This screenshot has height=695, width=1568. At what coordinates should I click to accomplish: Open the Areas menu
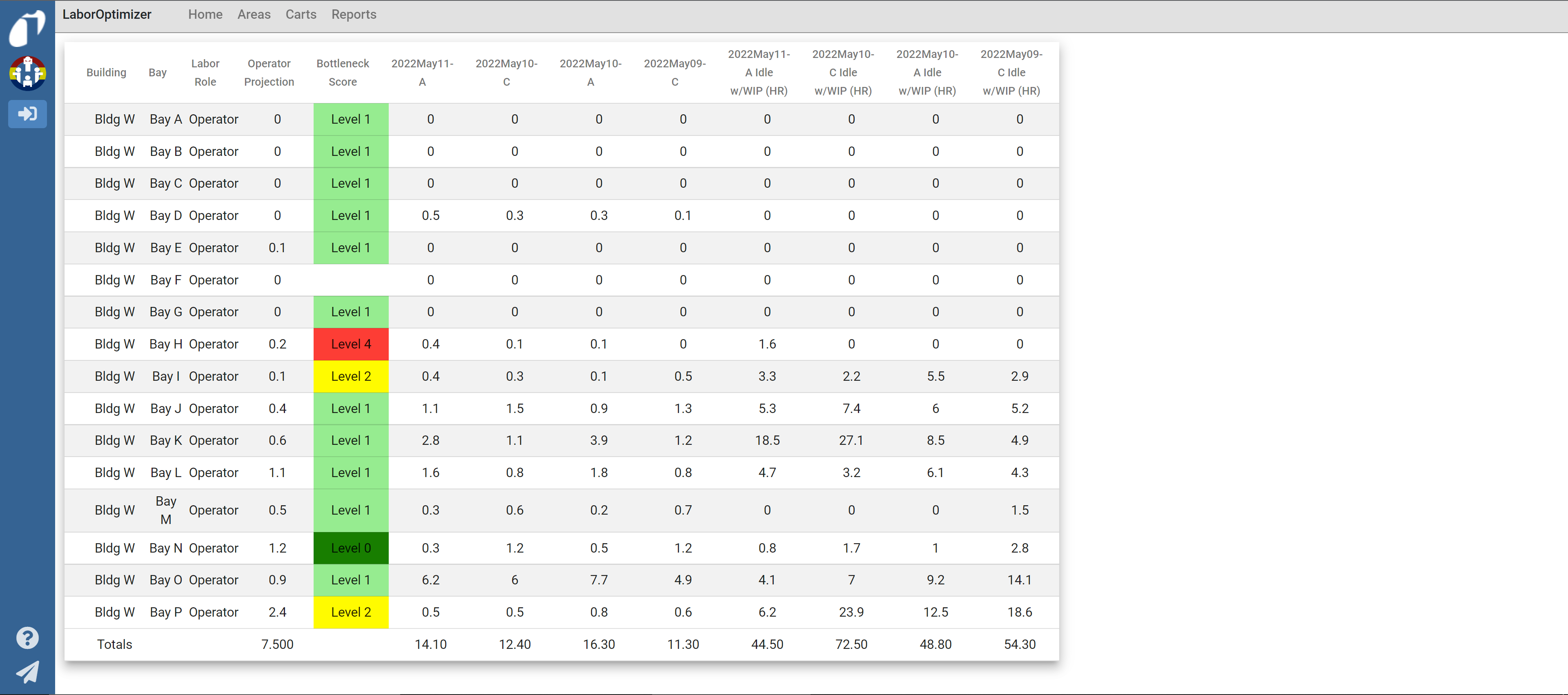[x=254, y=15]
